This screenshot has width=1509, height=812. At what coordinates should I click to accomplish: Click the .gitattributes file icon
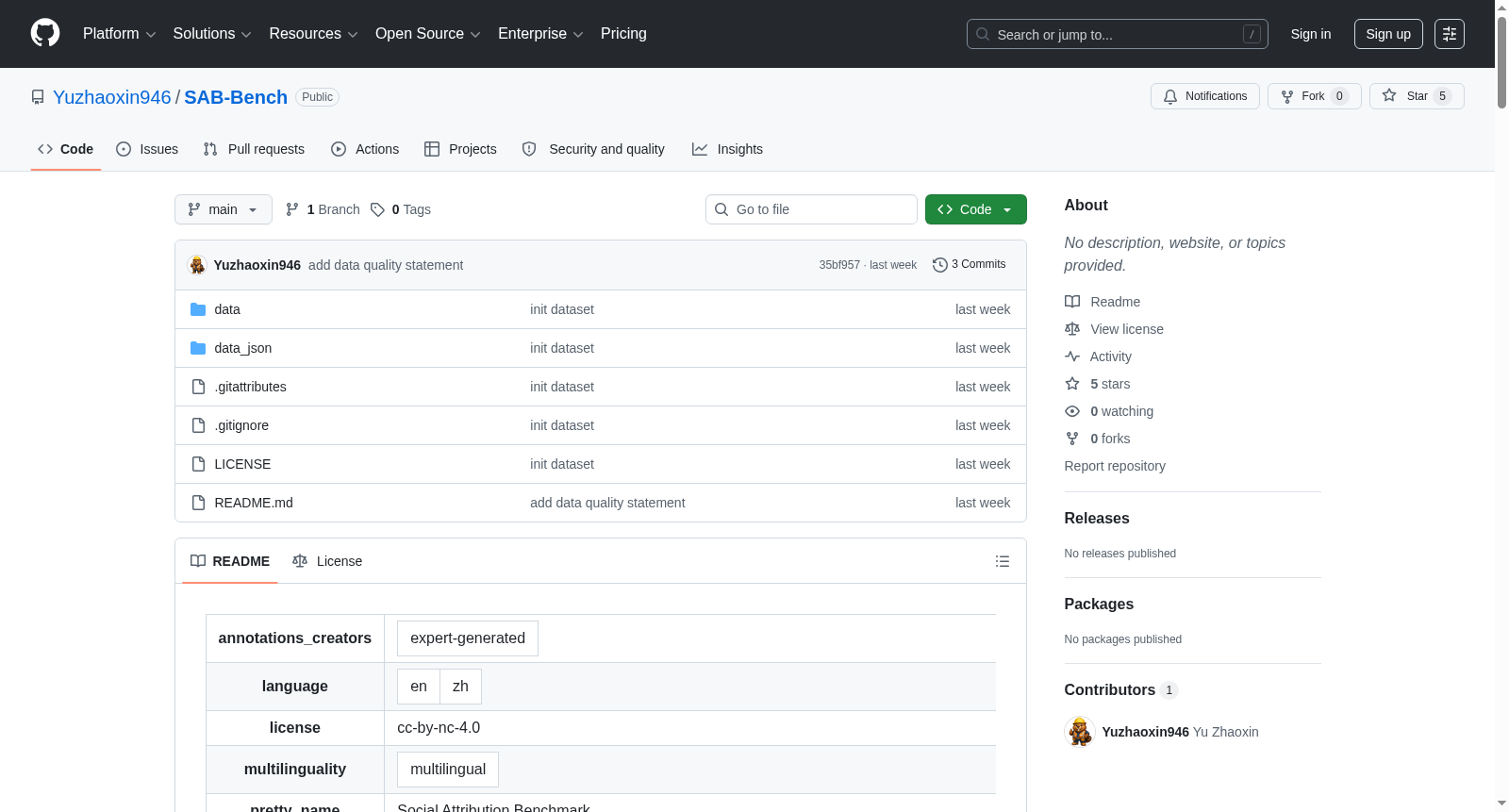(198, 387)
